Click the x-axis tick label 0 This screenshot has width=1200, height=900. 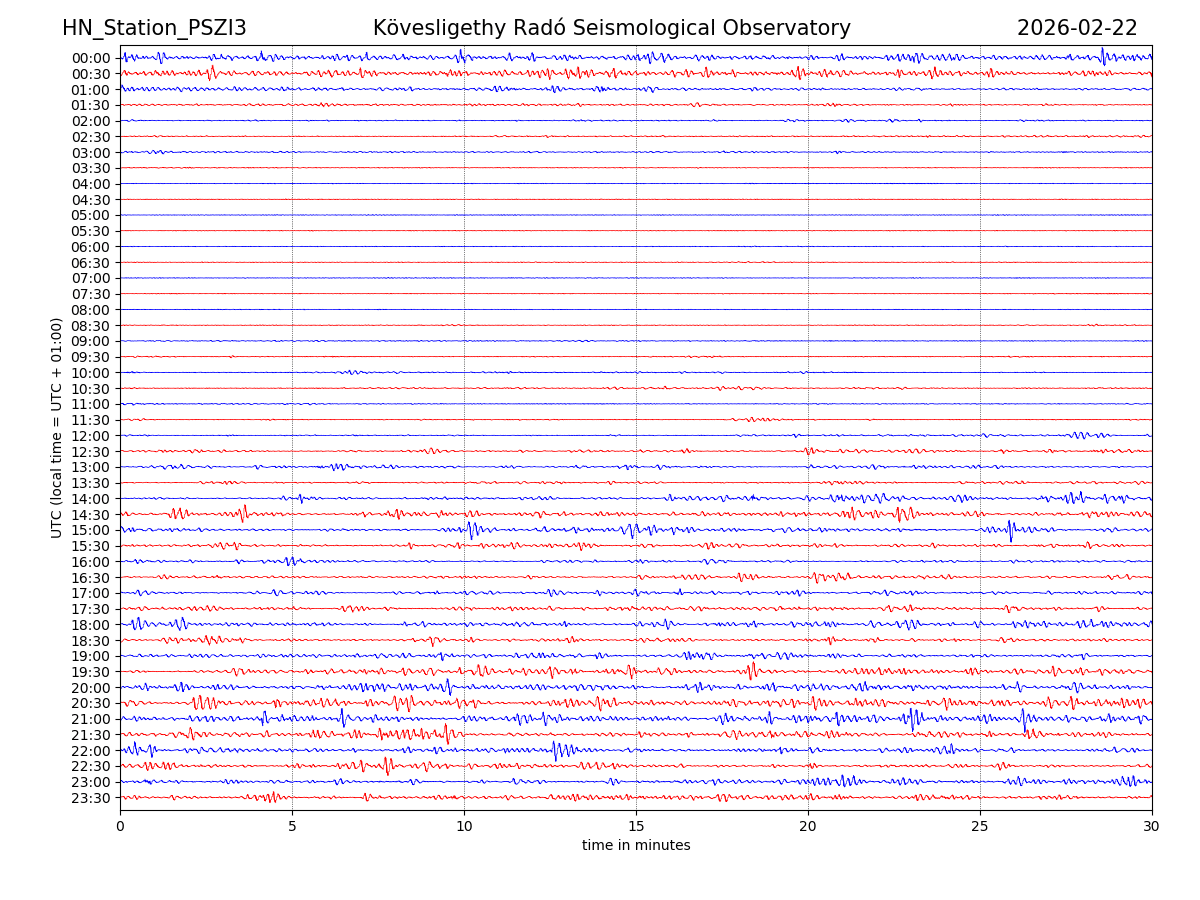click(120, 826)
